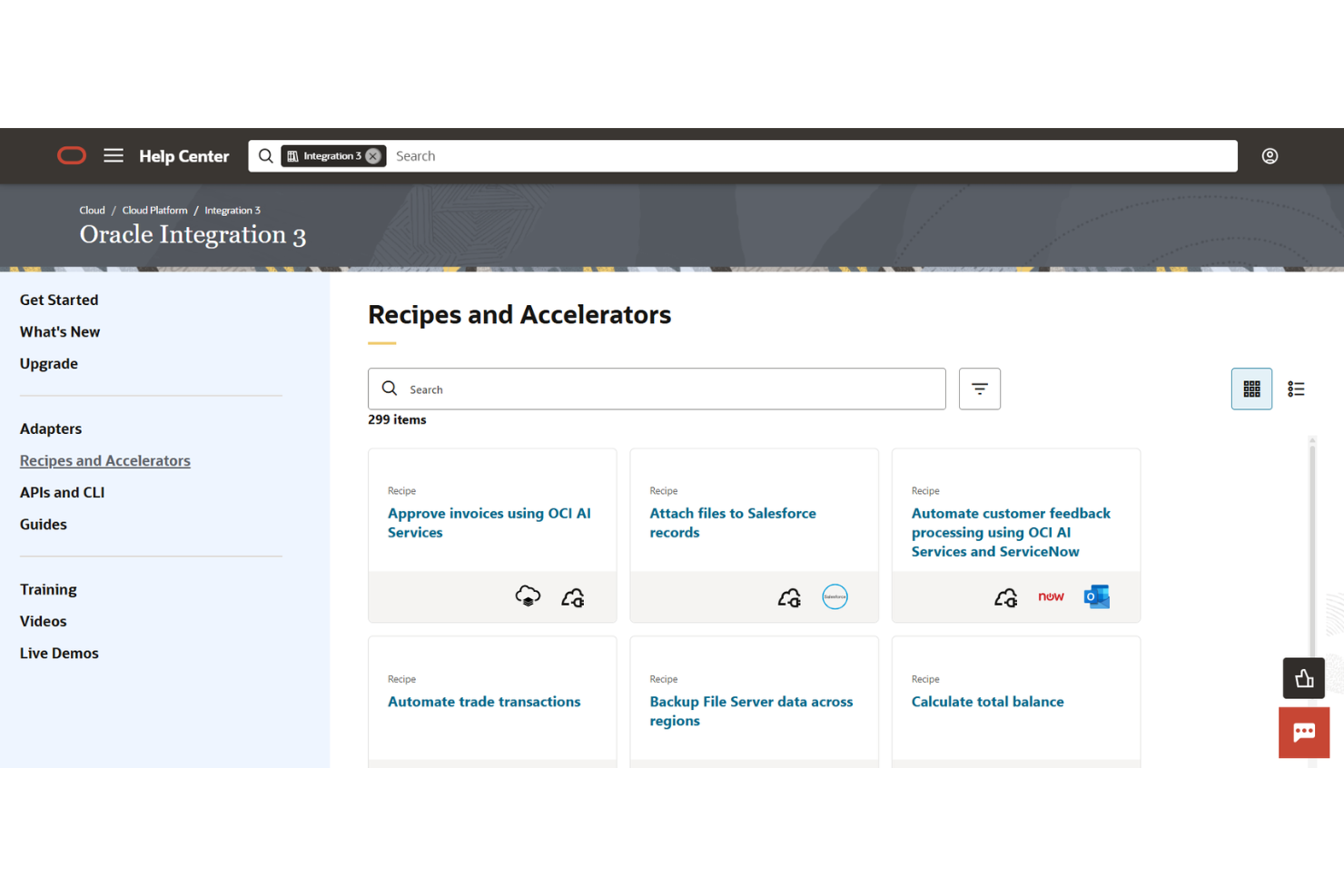
Task: Open the red chat support button
Action: 1304,733
